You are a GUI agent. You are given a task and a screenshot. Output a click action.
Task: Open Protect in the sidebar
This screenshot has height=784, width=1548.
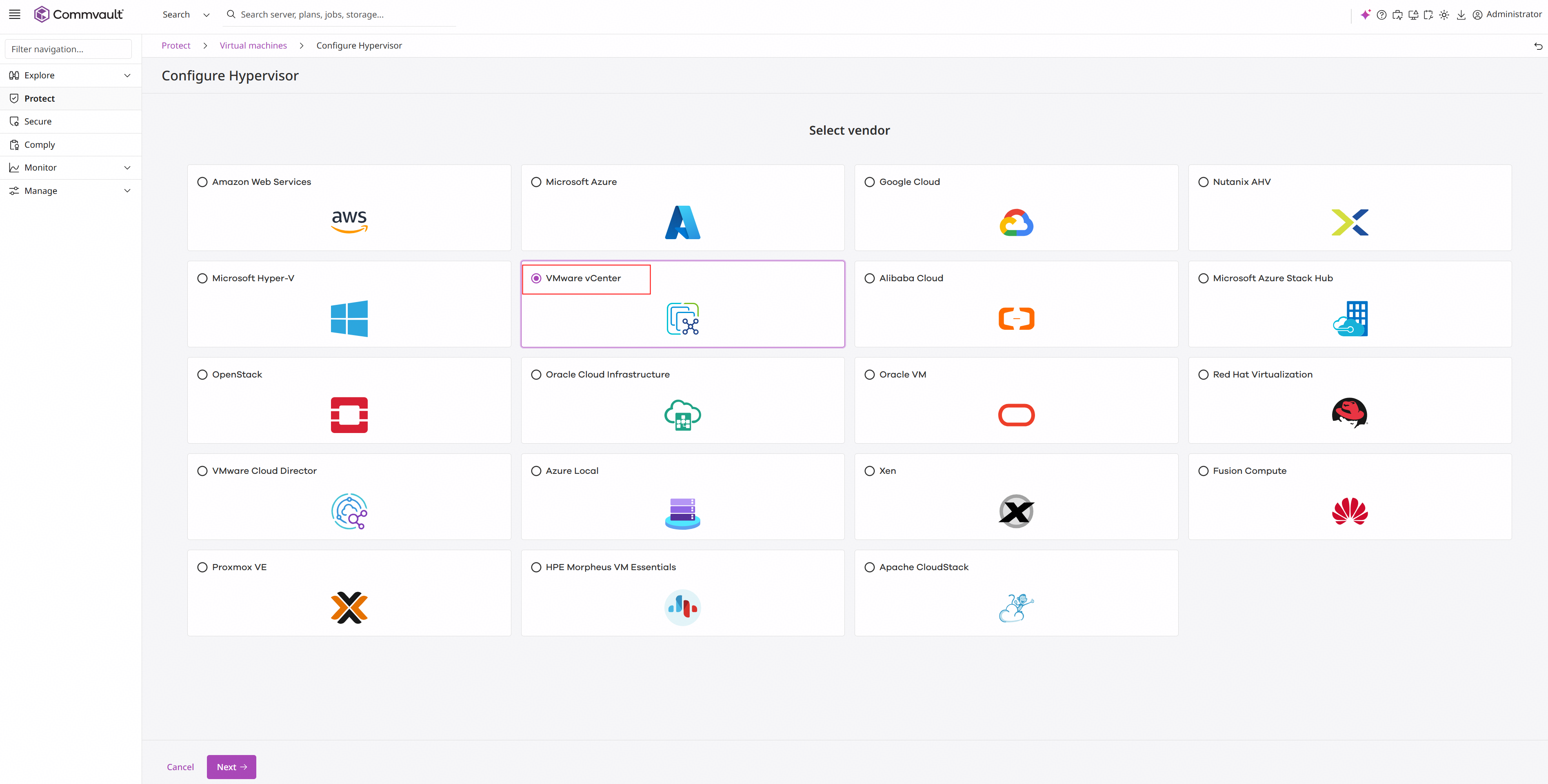(70, 98)
